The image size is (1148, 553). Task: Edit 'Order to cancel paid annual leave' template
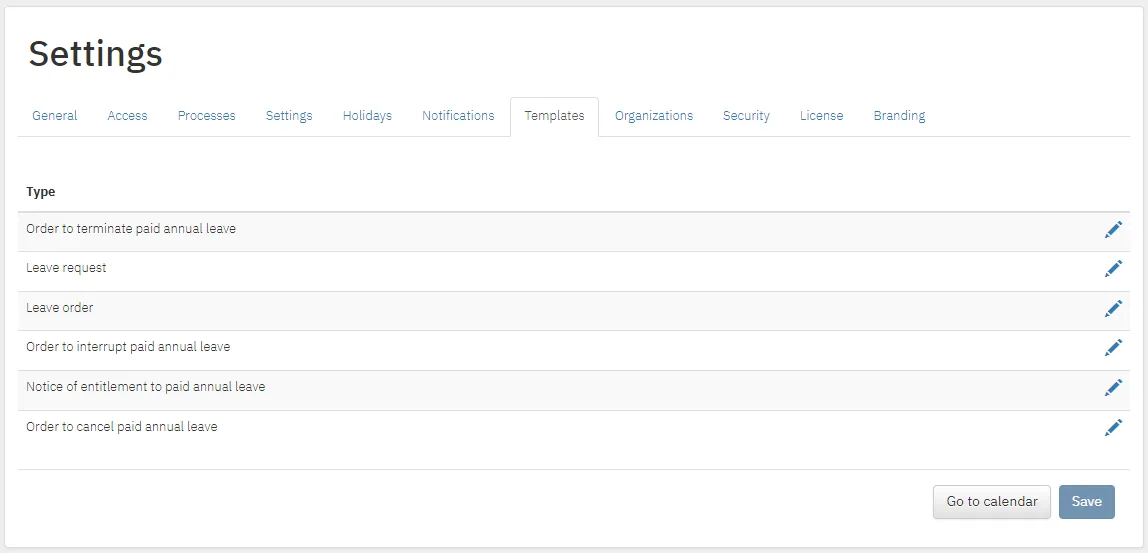pos(1113,427)
